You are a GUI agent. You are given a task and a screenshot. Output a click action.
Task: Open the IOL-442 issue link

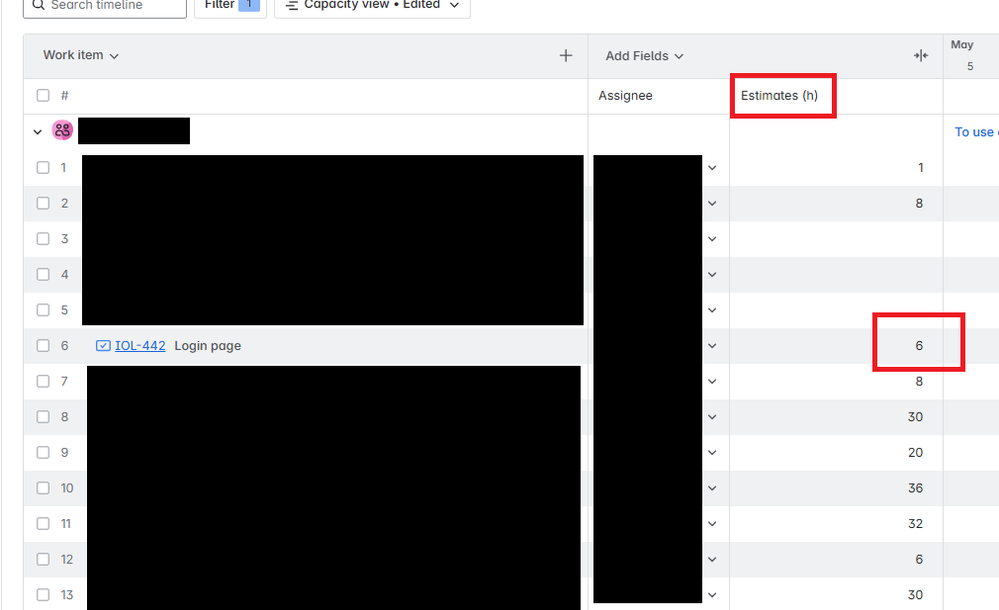pyautogui.click(x=140, y=345)
